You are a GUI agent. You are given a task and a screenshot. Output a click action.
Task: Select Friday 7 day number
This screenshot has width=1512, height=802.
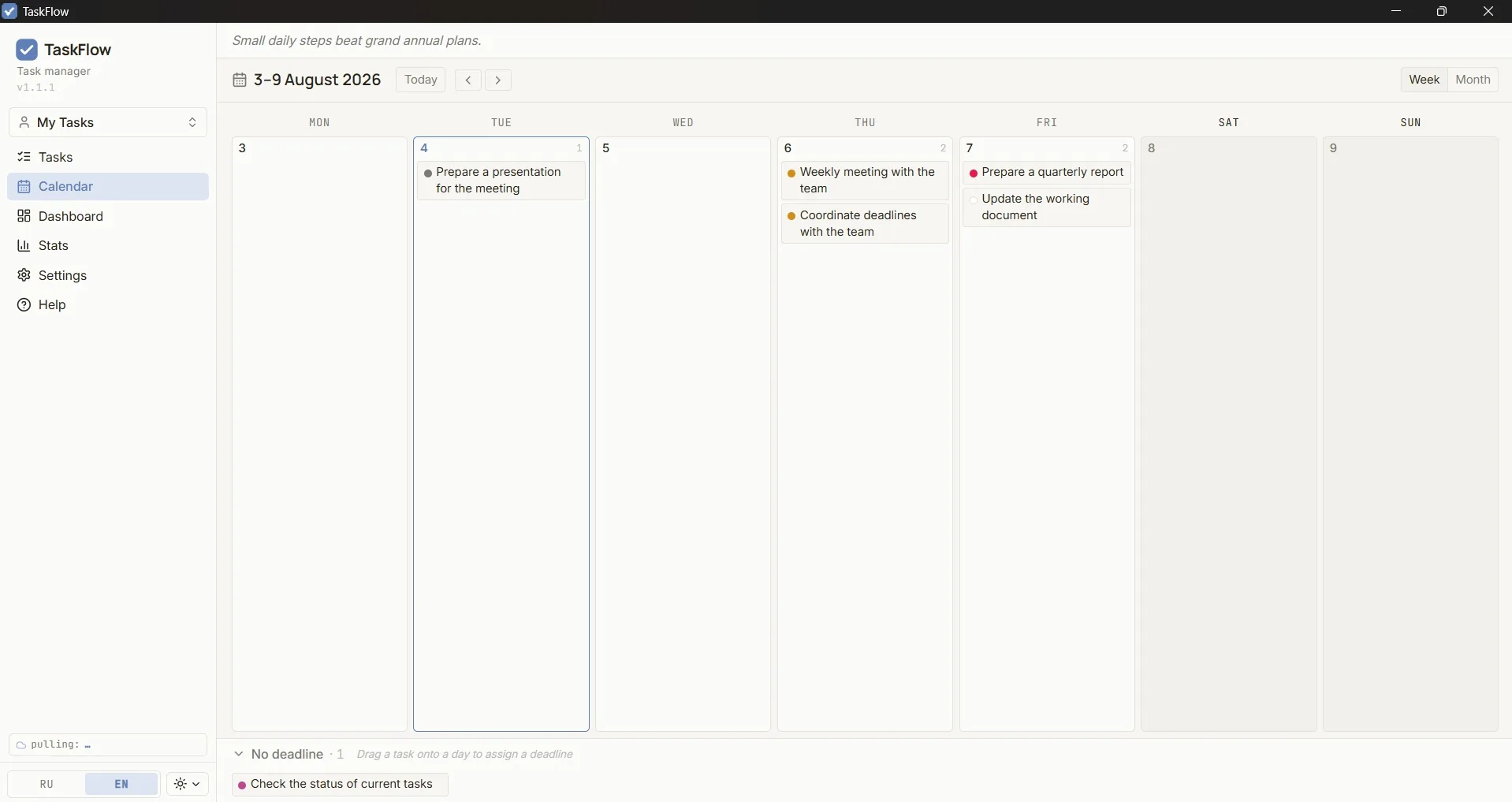pyautogui.click(x=971, y=149)
